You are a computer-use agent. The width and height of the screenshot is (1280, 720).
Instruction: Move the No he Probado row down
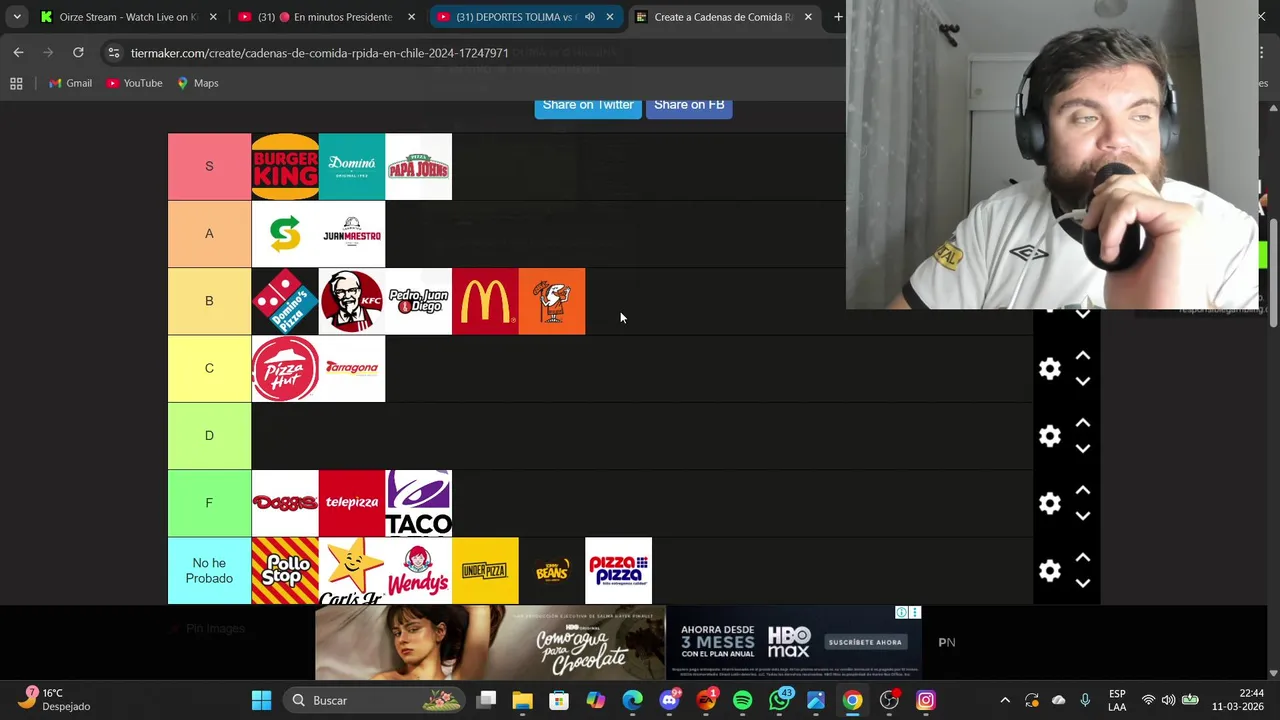[1082, 582]
